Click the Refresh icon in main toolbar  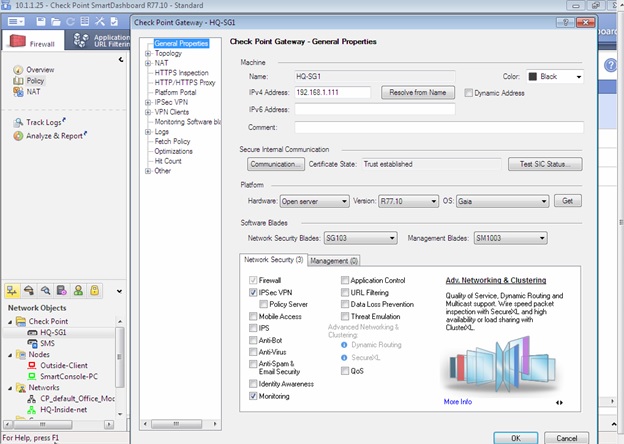[x=70, y=21]
